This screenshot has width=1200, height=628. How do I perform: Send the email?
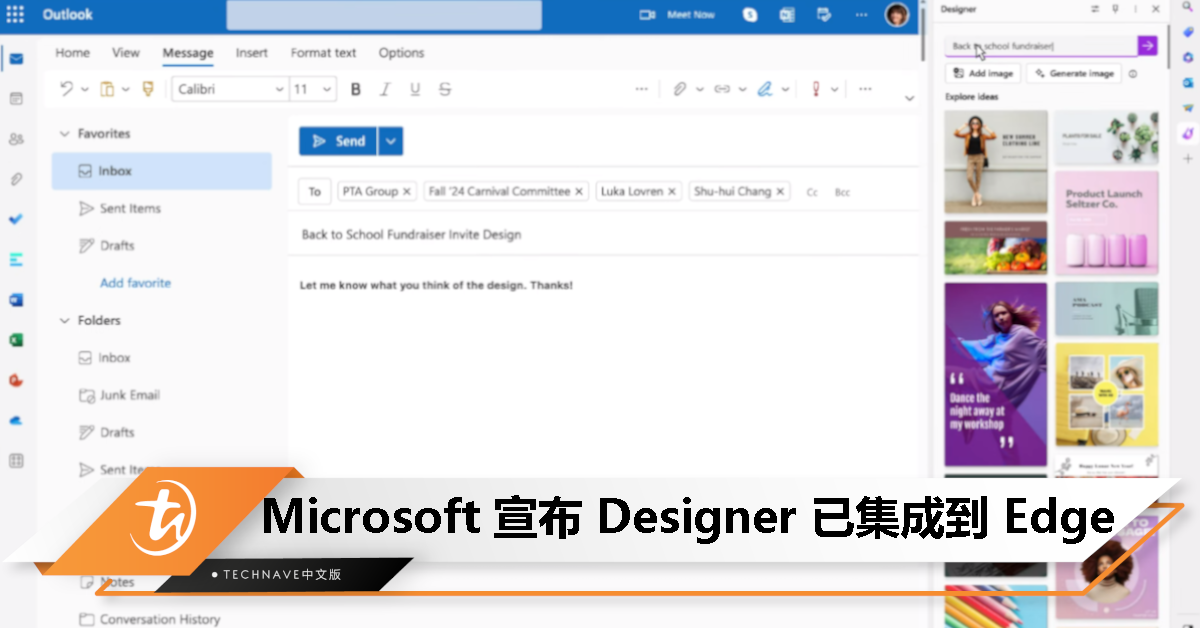coord(338,141)
